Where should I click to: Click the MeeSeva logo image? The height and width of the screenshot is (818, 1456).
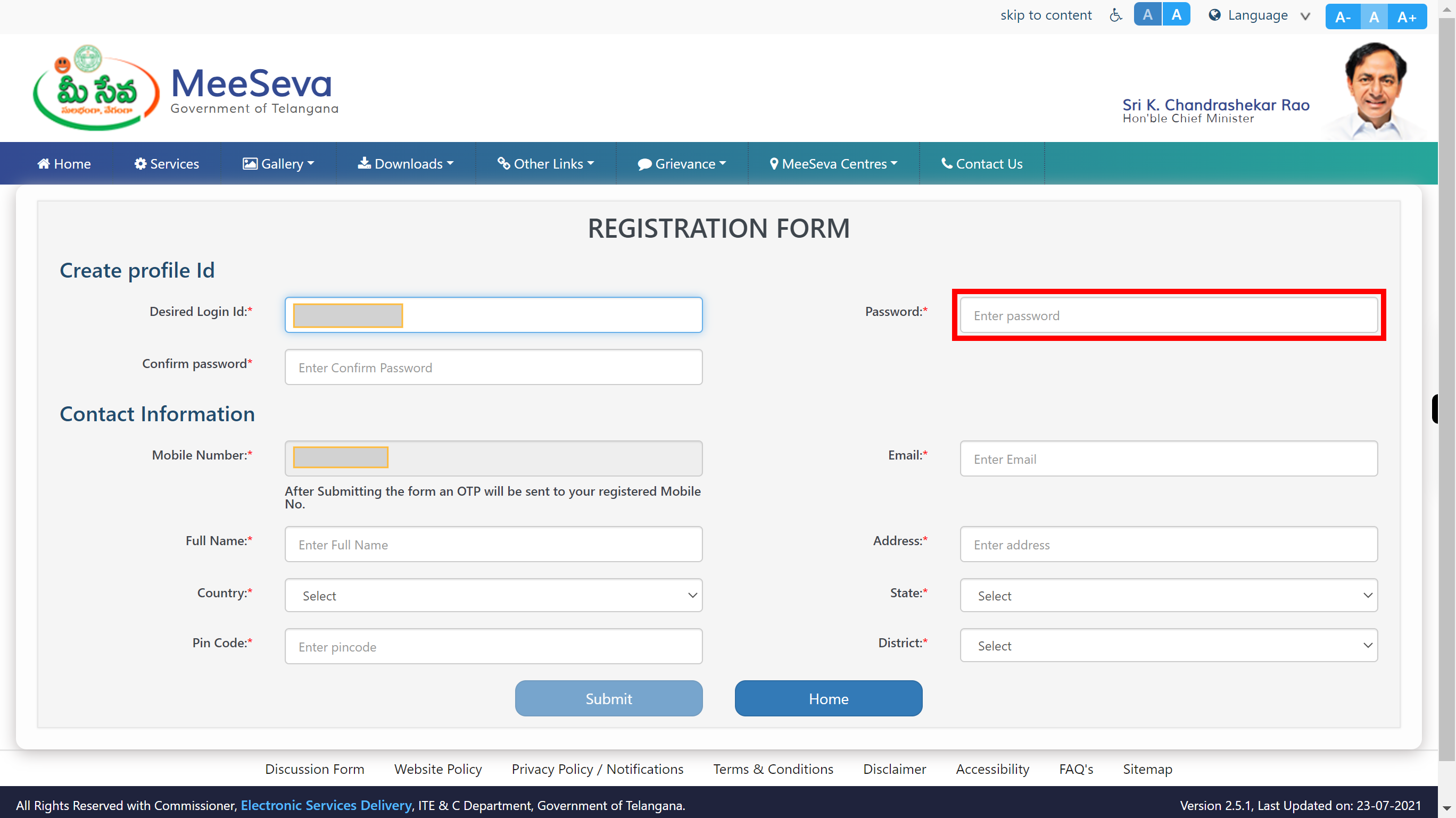(x=96, y=88)
